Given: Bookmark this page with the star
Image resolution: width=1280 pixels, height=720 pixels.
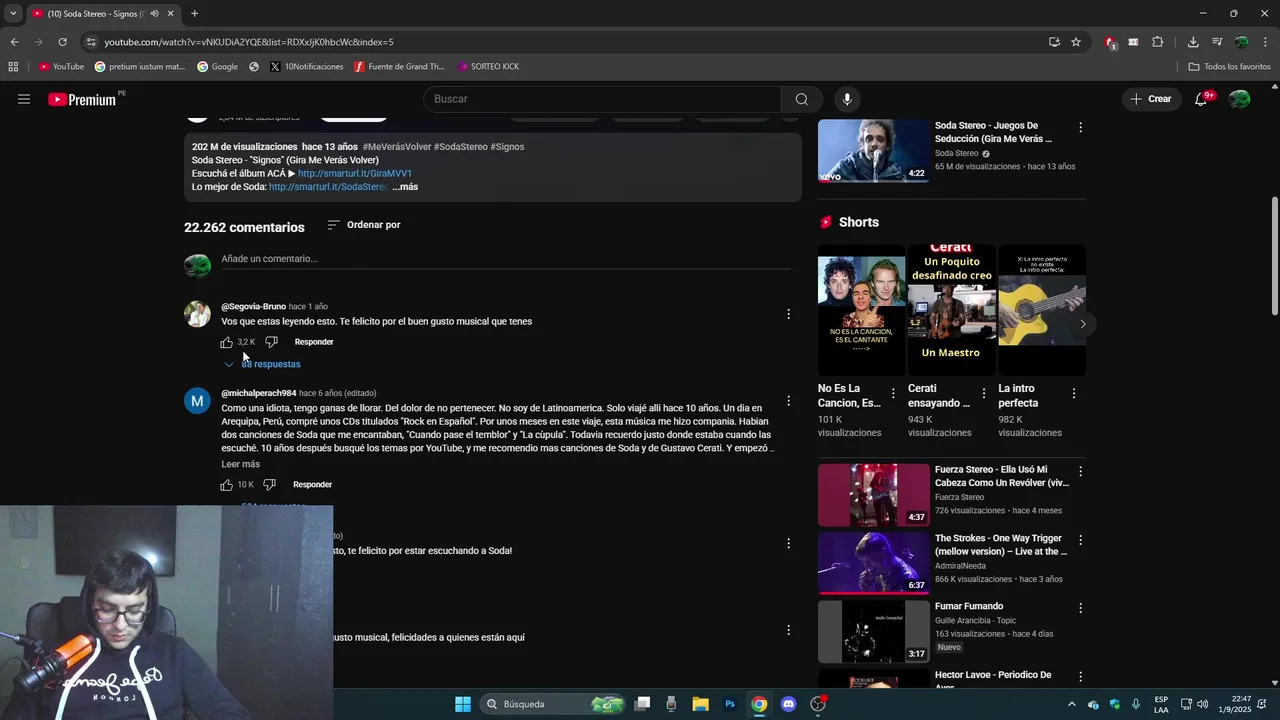Looking at the screenshot, I should [1076, 42].
